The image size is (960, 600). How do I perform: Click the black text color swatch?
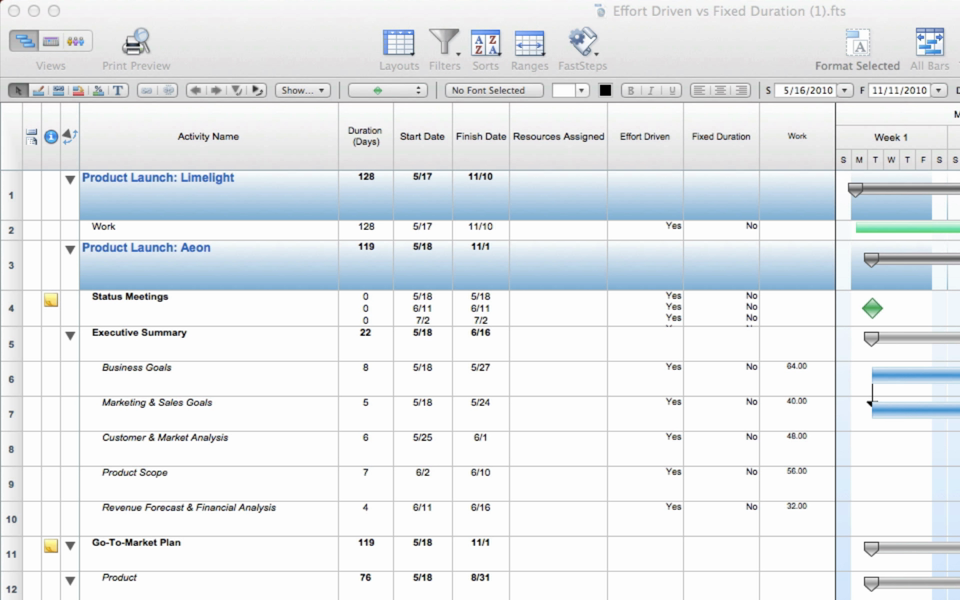coord(605,91)
